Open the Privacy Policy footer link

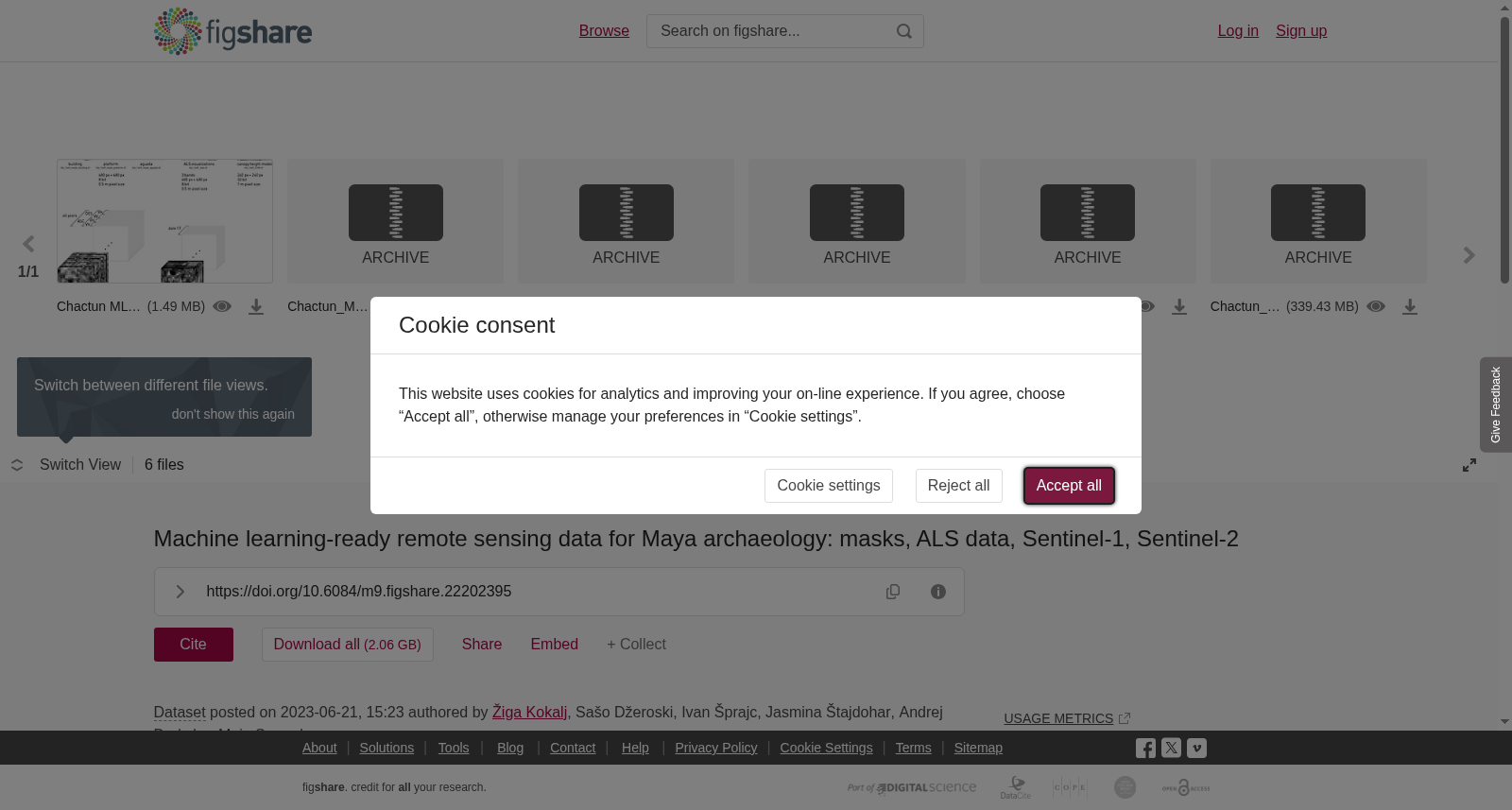point(716,748)
